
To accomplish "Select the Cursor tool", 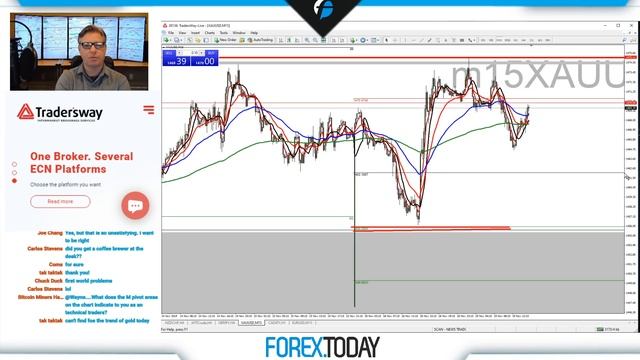I will pyautogui.click(x=387, y=40).
